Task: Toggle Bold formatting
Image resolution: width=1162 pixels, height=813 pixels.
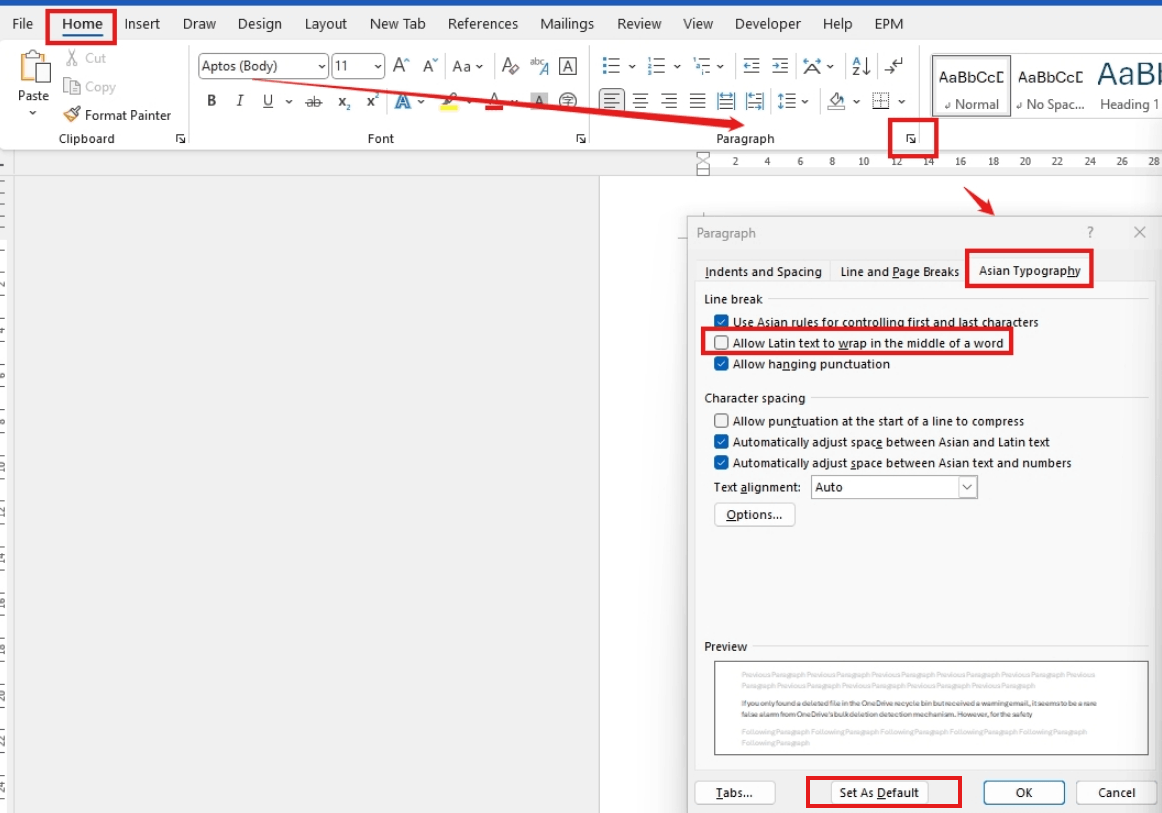Action: (211, 101)
